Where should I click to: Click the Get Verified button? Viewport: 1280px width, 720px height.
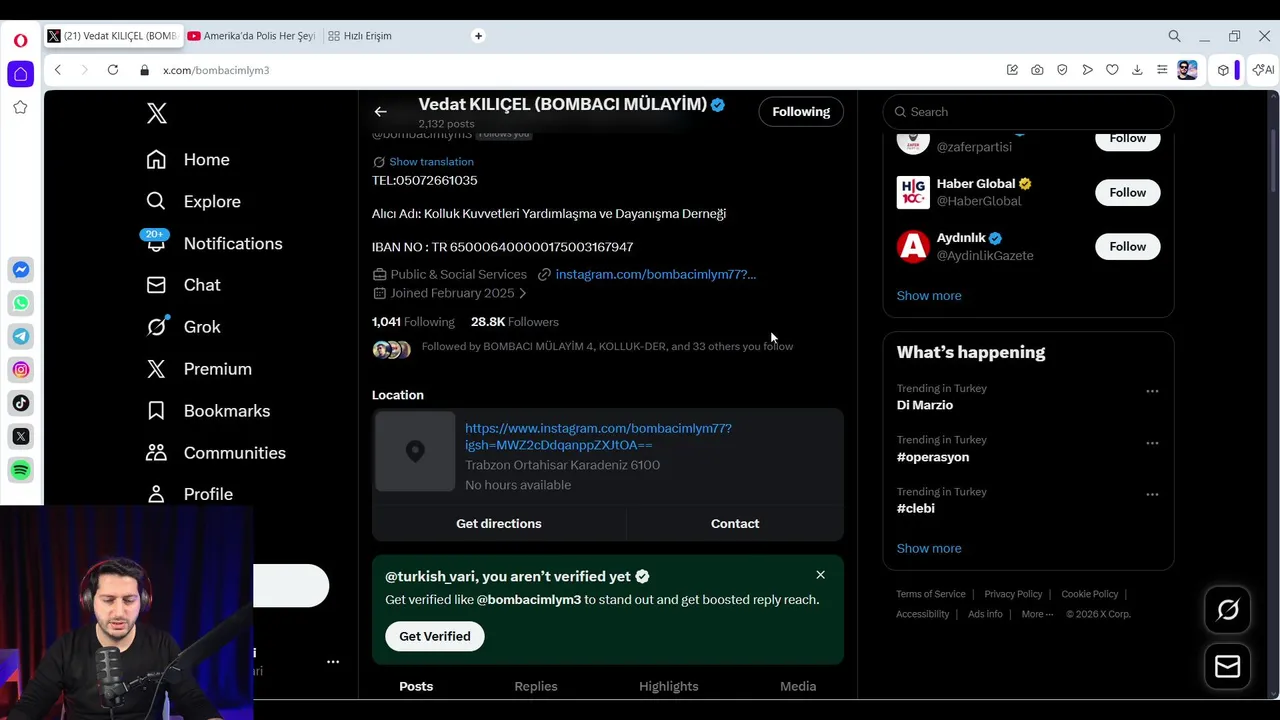pos(434,636)
